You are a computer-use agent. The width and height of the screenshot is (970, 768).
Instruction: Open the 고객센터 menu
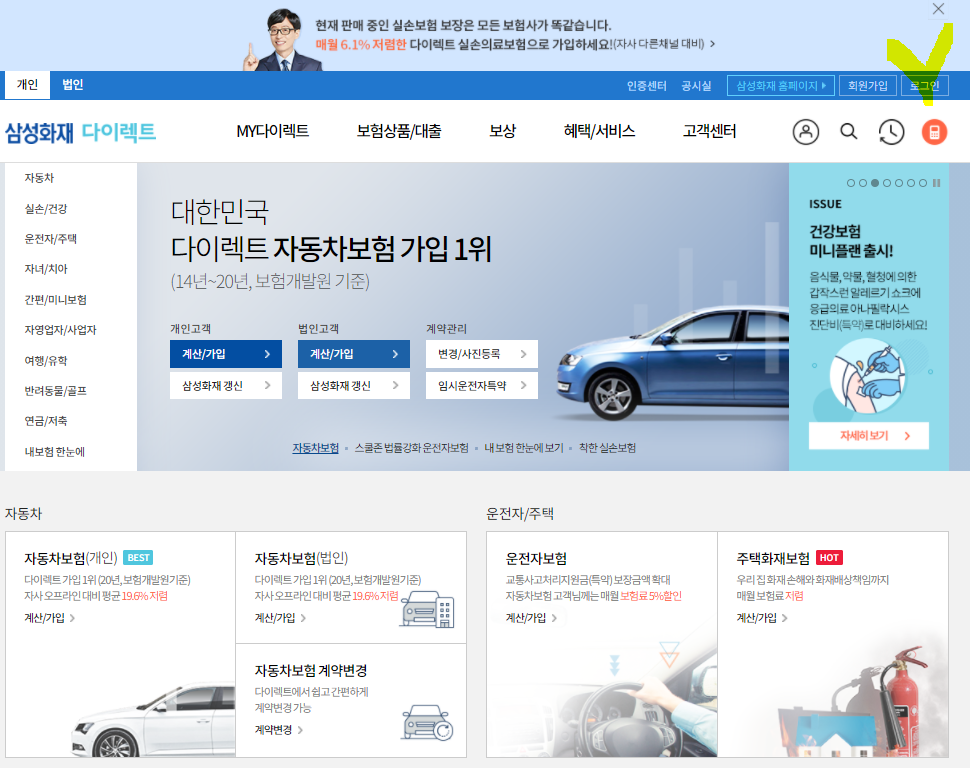tap(709, 131)
